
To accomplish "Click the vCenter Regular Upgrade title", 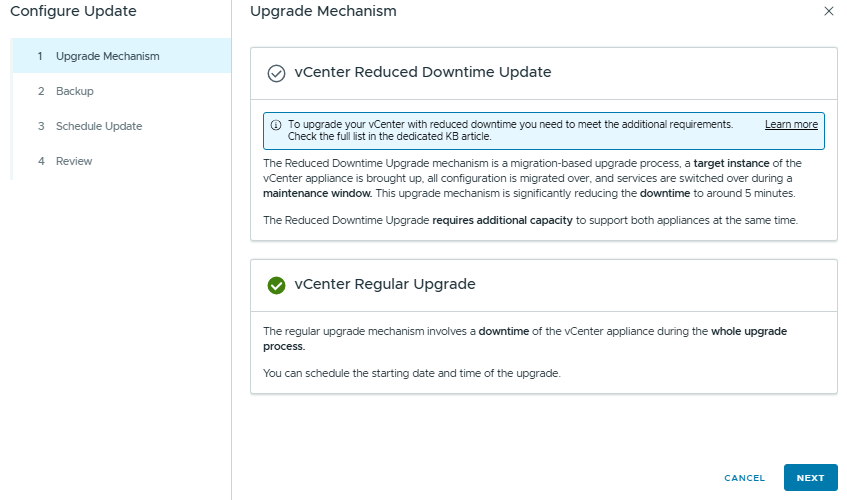I will (385, 285).
